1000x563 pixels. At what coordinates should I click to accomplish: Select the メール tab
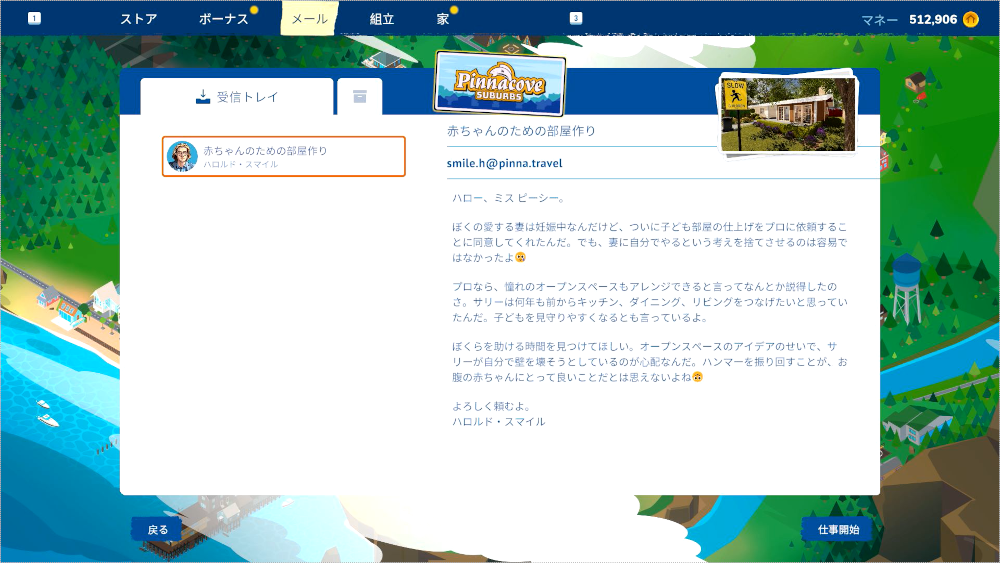tap(309, 18)
